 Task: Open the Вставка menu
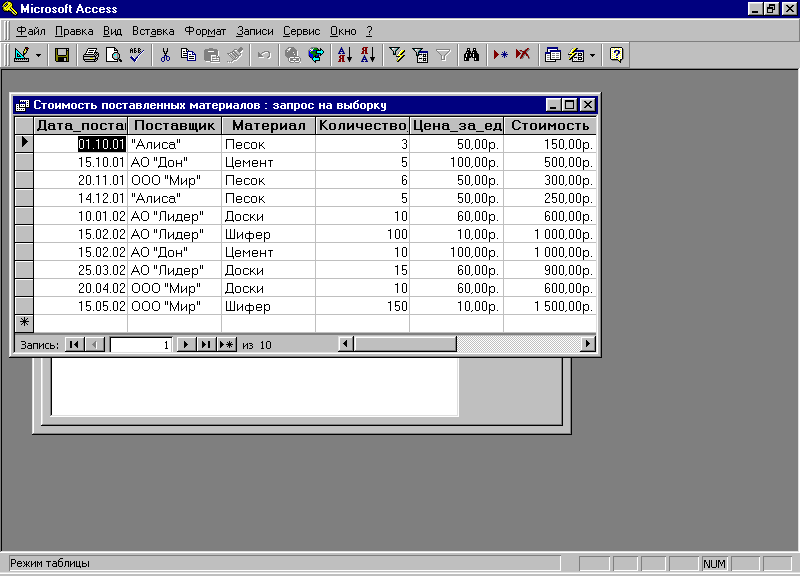[x=153, y=31]
